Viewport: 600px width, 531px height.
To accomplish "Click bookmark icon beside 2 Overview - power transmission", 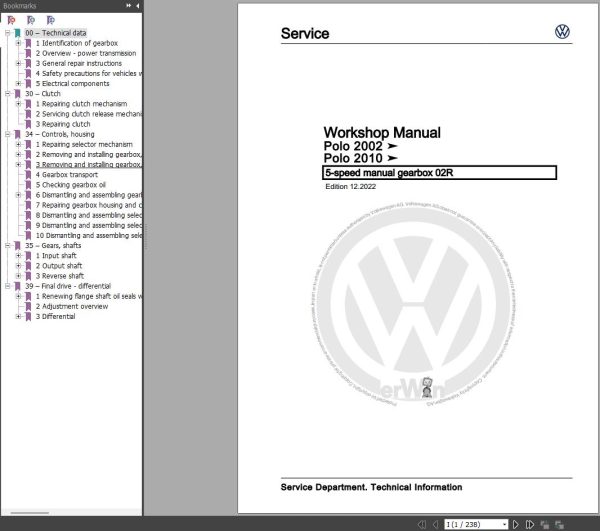I will (28, 53).
